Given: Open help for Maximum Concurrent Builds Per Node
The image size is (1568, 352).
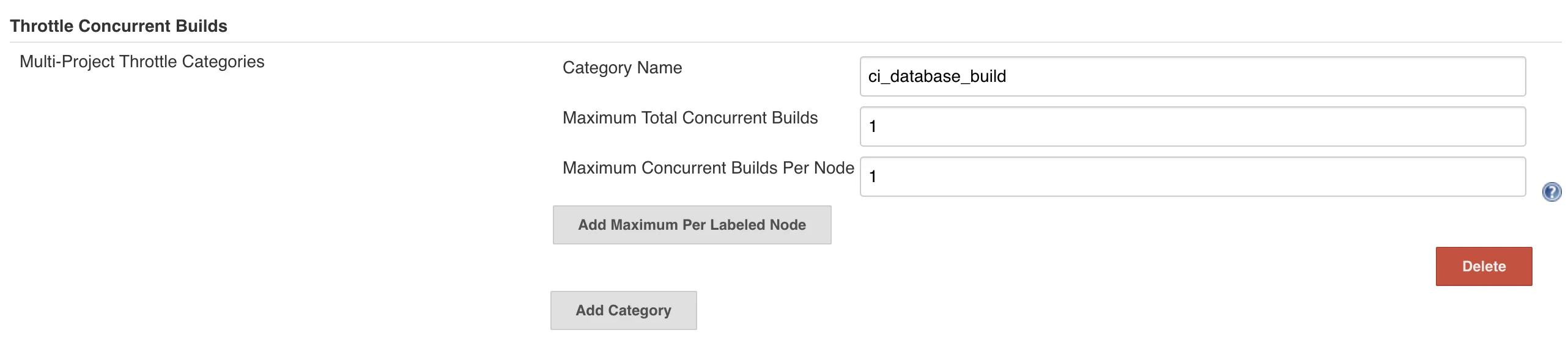Looking at the screenshot, I should (1551, 192).
